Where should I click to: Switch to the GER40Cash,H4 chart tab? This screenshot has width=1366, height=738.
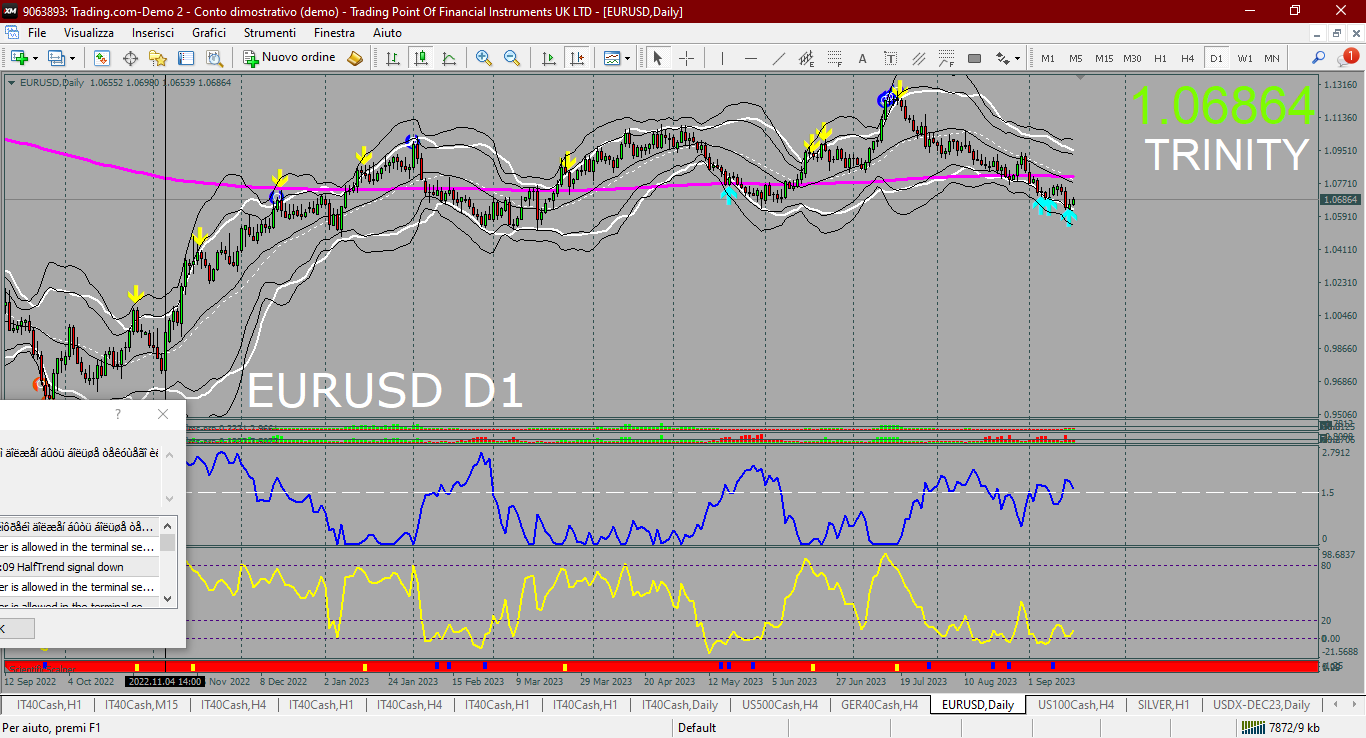click(x=879, y=704)
